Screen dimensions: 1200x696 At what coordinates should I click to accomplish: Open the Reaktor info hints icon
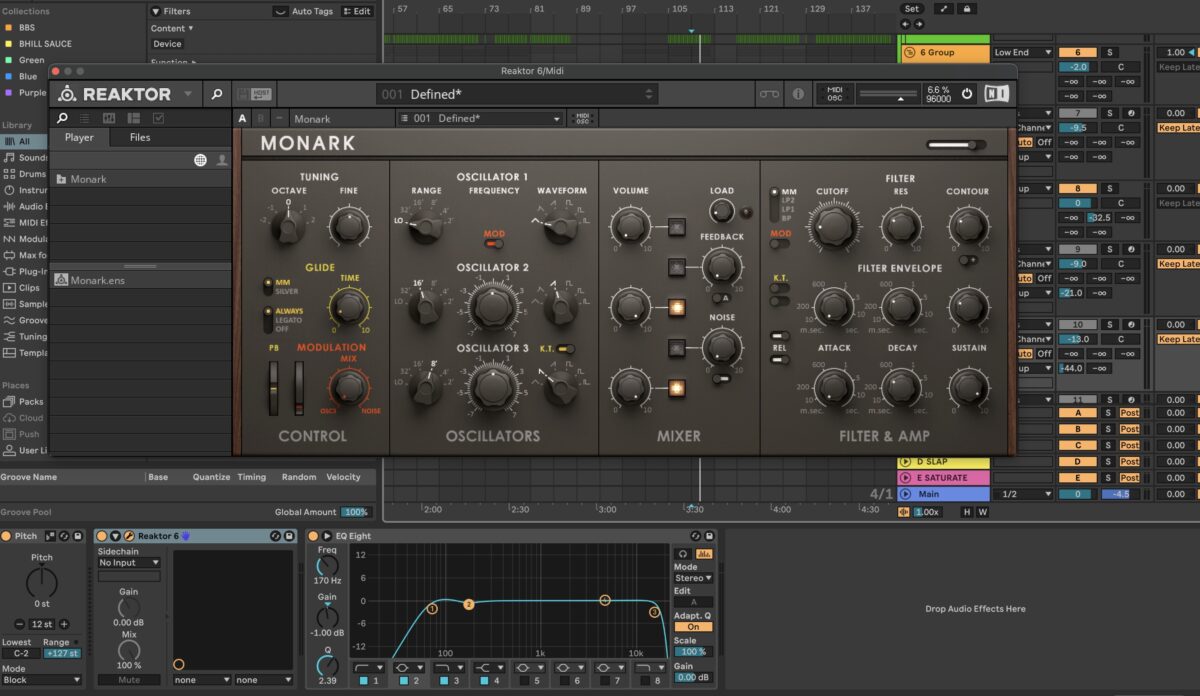(x=798, y=94)
